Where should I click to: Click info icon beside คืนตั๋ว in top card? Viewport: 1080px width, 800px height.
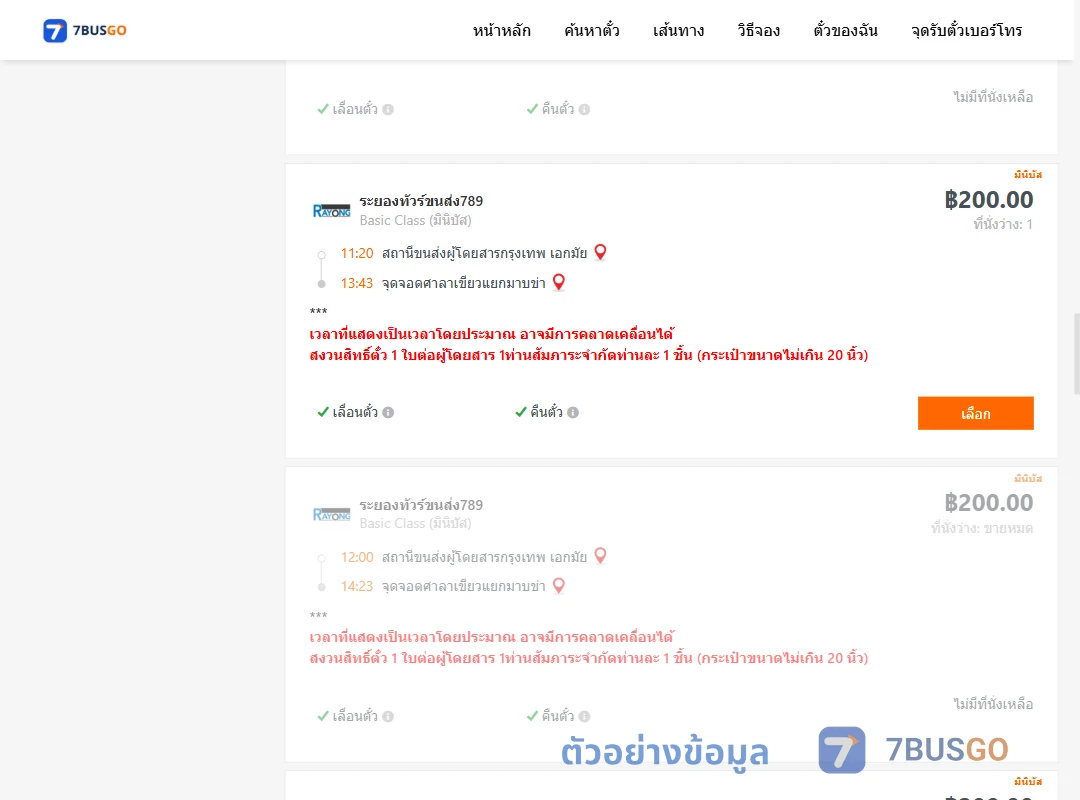(x=584, y=109)
